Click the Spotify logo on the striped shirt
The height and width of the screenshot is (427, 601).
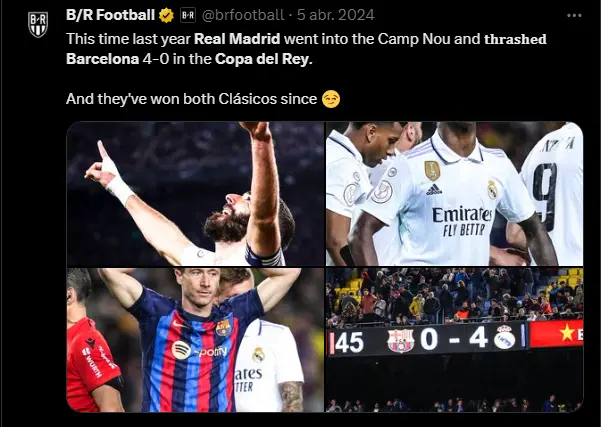[x=181, y=350]
